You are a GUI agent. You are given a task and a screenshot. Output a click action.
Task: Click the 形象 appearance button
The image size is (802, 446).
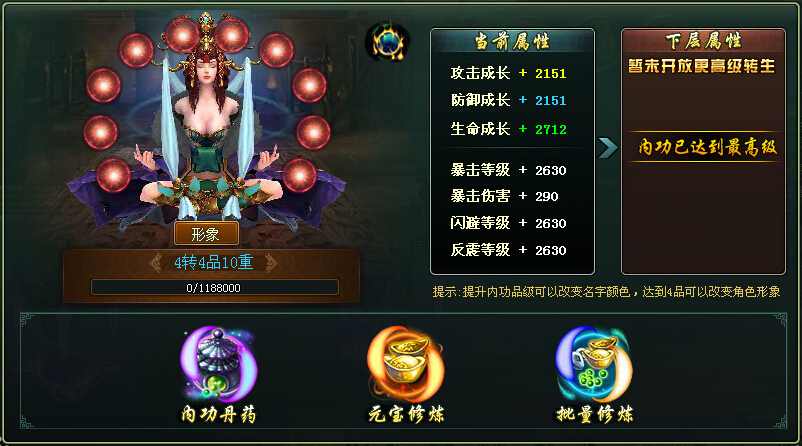[206, 234]
